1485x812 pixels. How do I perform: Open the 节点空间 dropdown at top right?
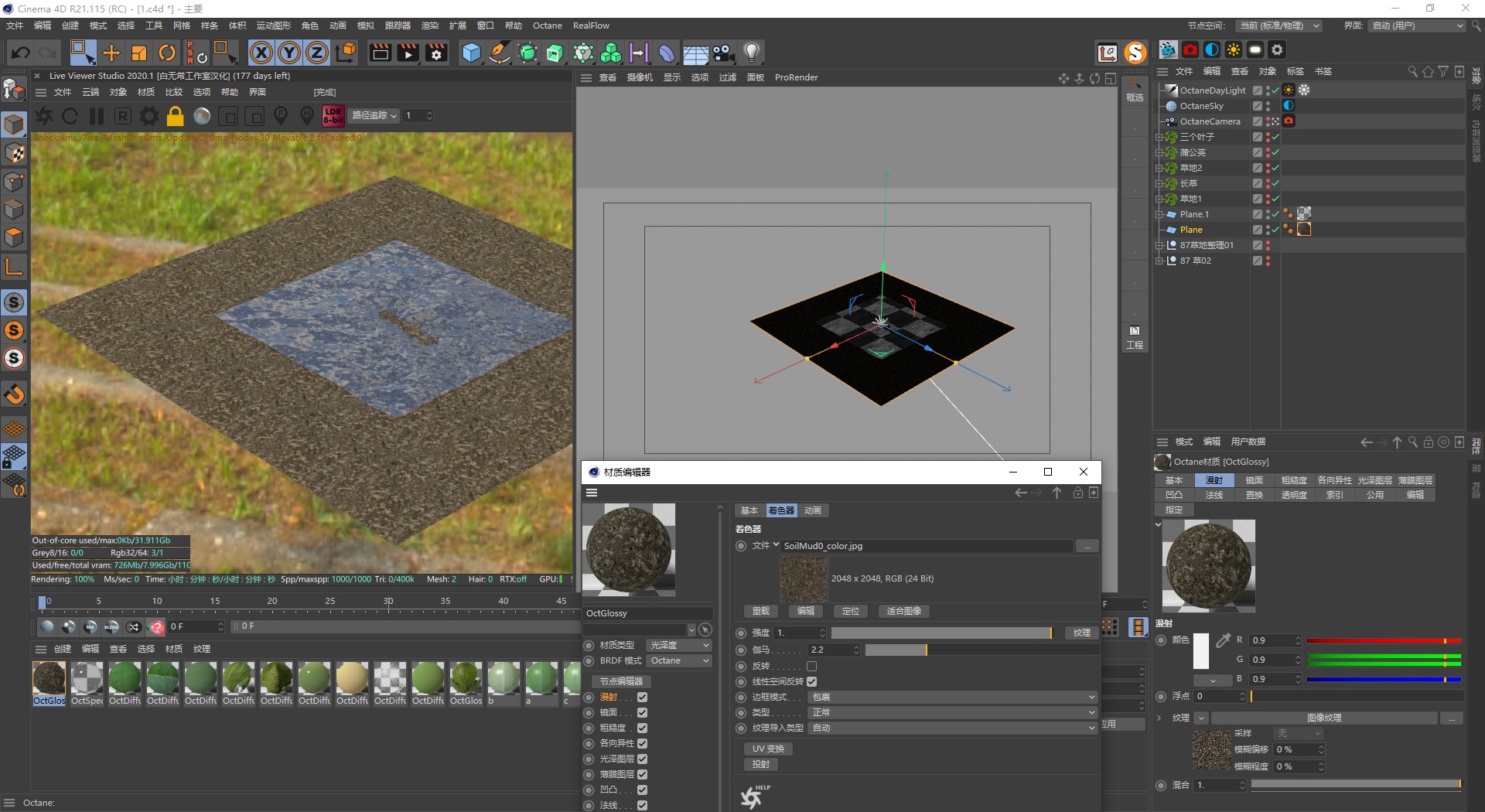[1278, 26]
